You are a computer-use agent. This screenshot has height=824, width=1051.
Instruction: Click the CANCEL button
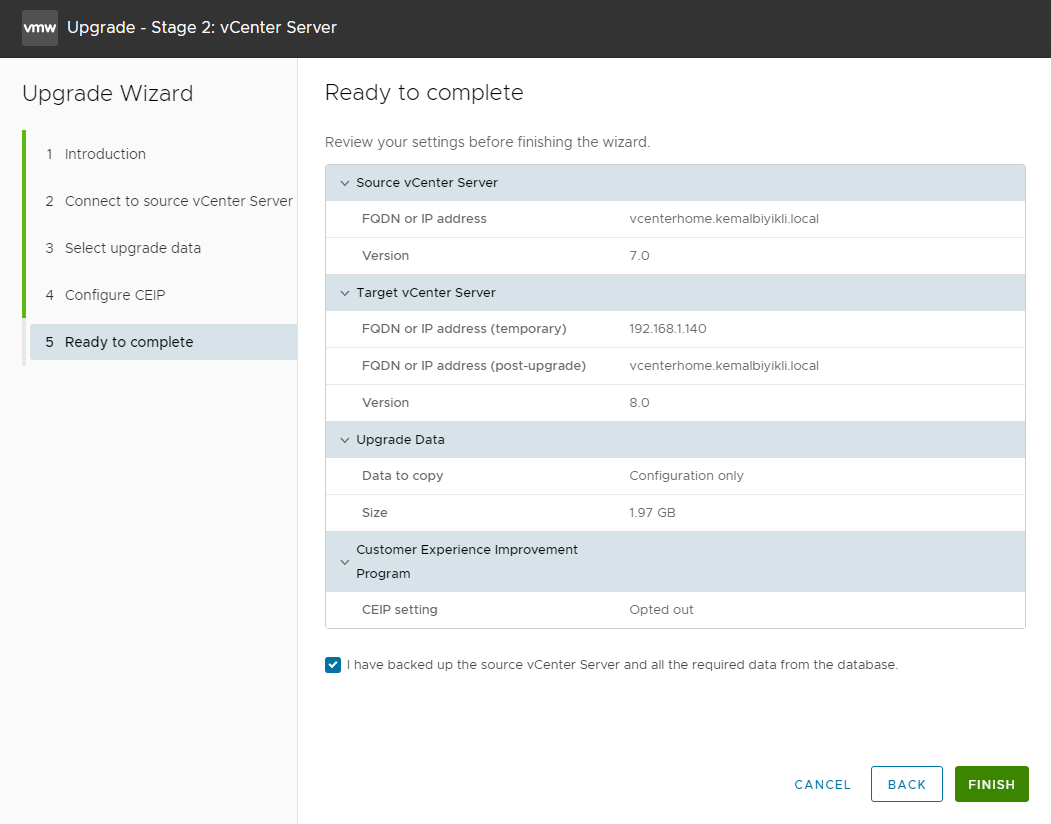point(822,784)
